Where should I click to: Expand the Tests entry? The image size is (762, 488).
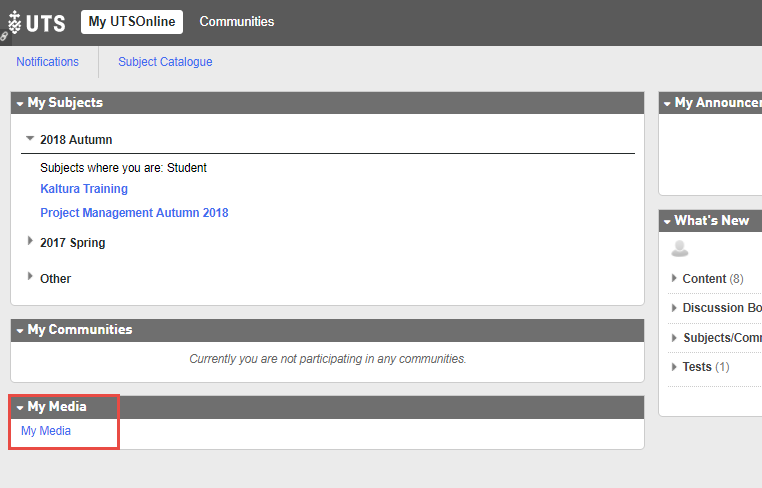674,367
